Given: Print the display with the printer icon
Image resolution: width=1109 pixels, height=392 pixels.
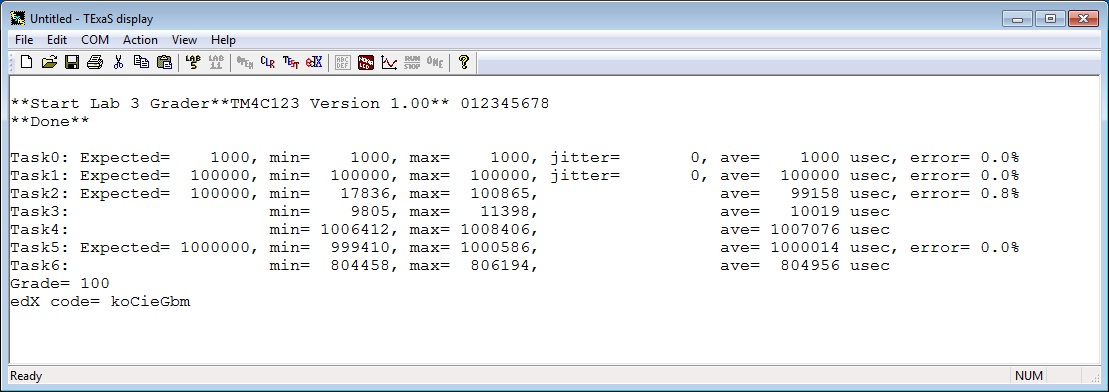Looking at the screenshot, I should click(95, 62).
